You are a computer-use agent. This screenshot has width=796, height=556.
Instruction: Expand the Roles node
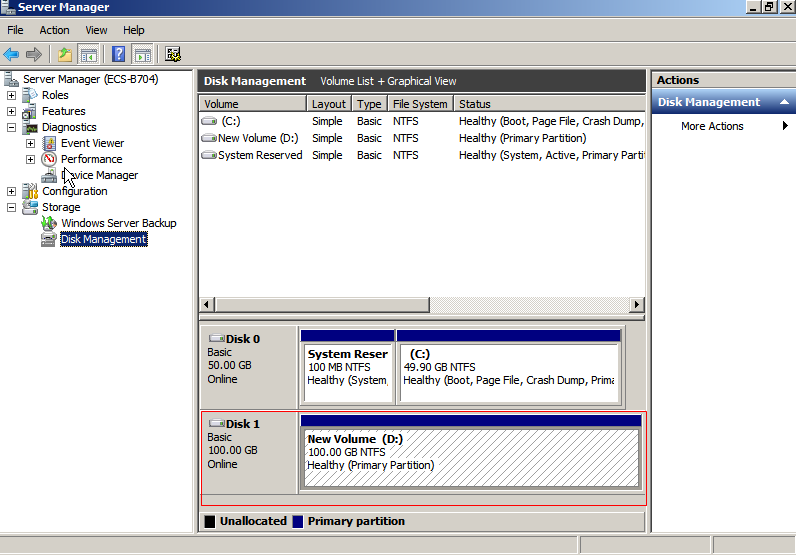[x=11, y=95]
